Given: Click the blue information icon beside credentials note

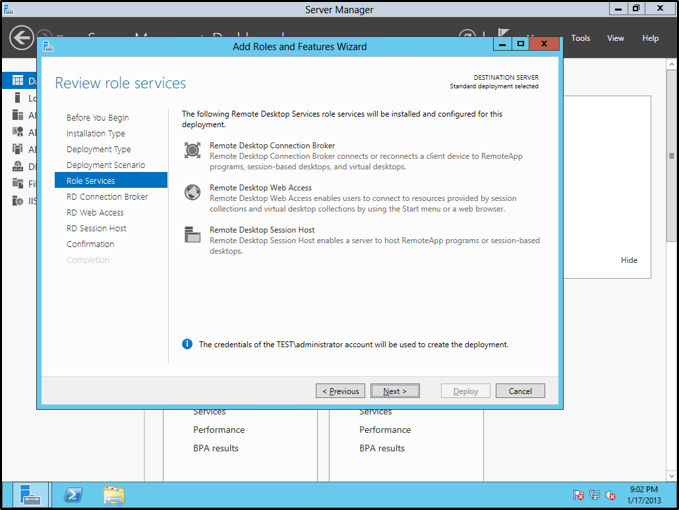Looking at the screenshot, I should pyautogui.click(x=187, y=344).
